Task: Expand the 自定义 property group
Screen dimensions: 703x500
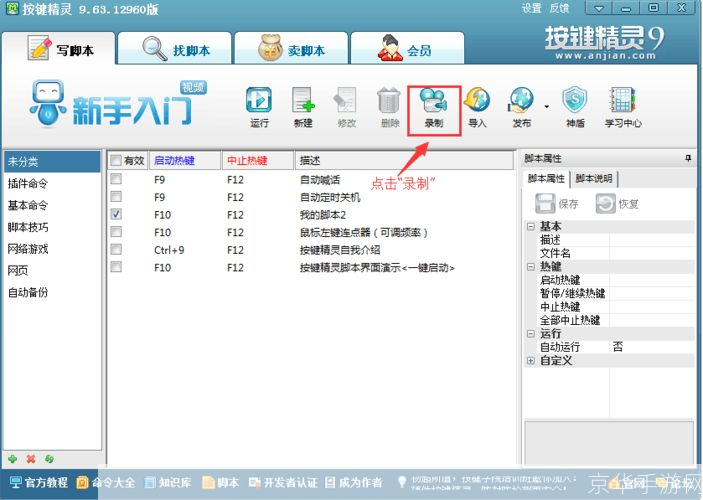Action: tap(531, 361)
